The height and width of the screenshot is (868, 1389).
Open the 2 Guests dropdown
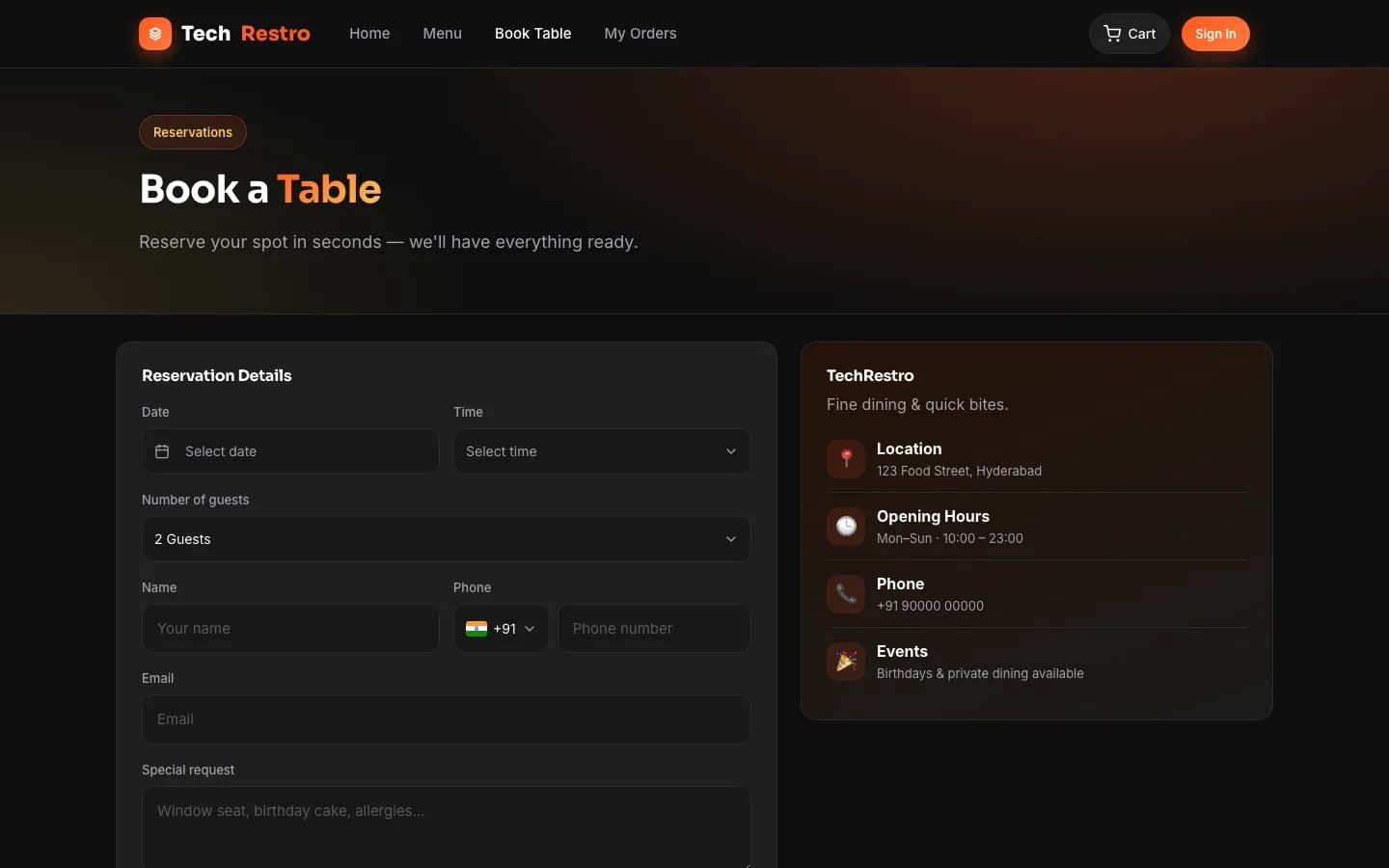click(446, 539)
